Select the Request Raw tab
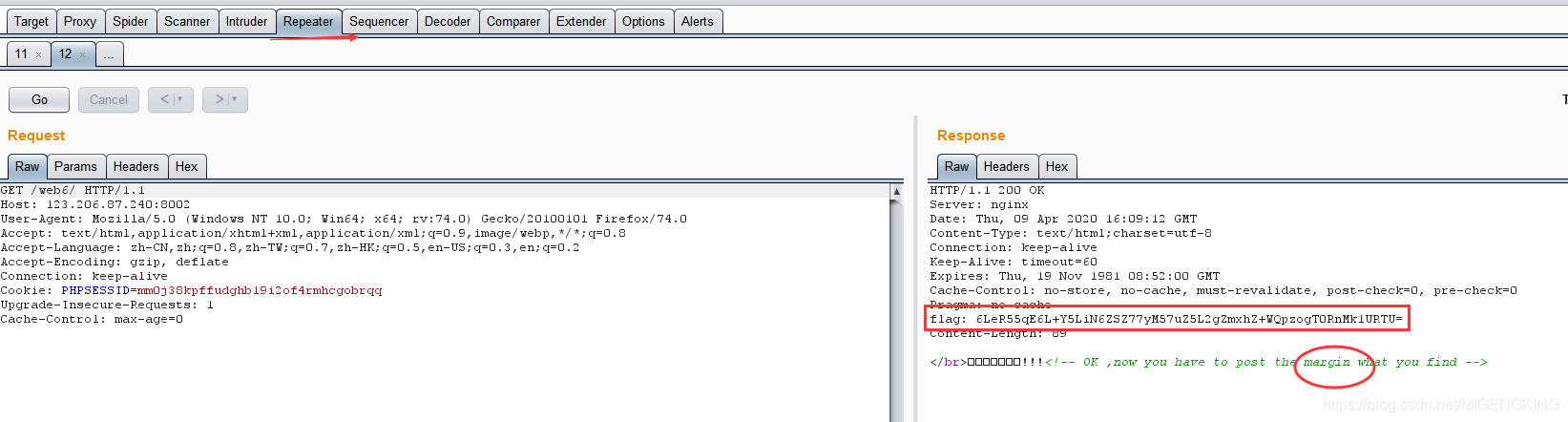The height and width of the screenshot is (422, 1568). click(28, 166)
